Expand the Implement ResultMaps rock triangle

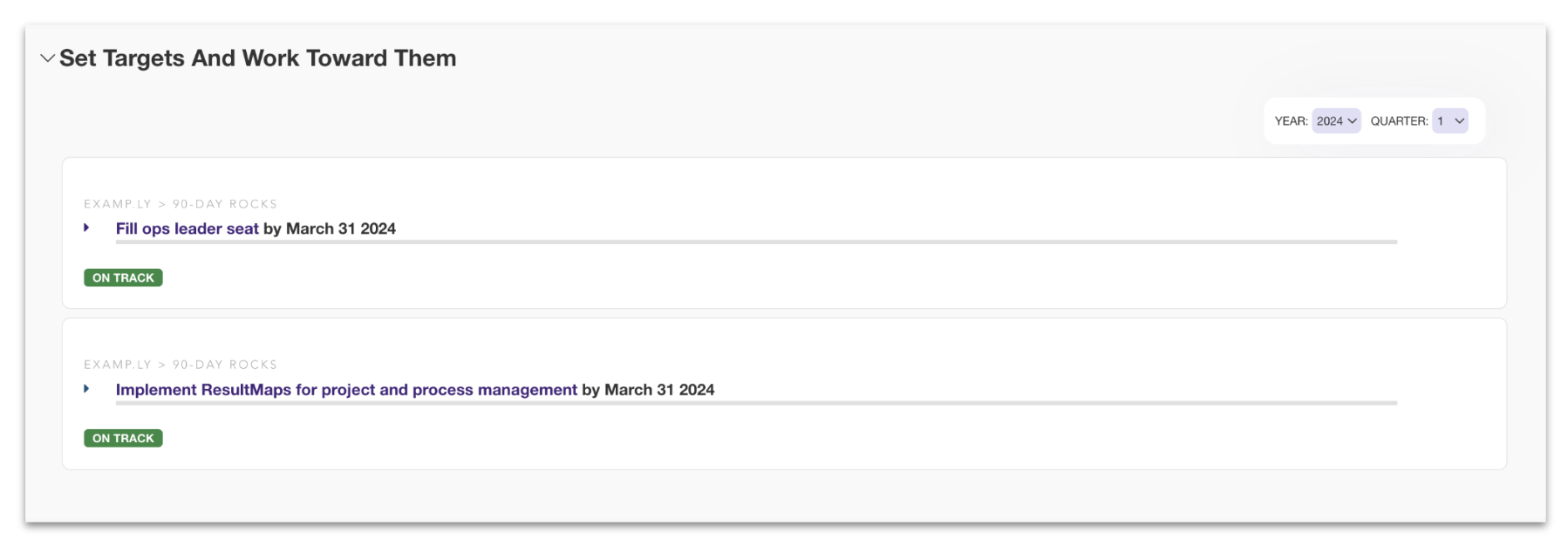point(86,389)
